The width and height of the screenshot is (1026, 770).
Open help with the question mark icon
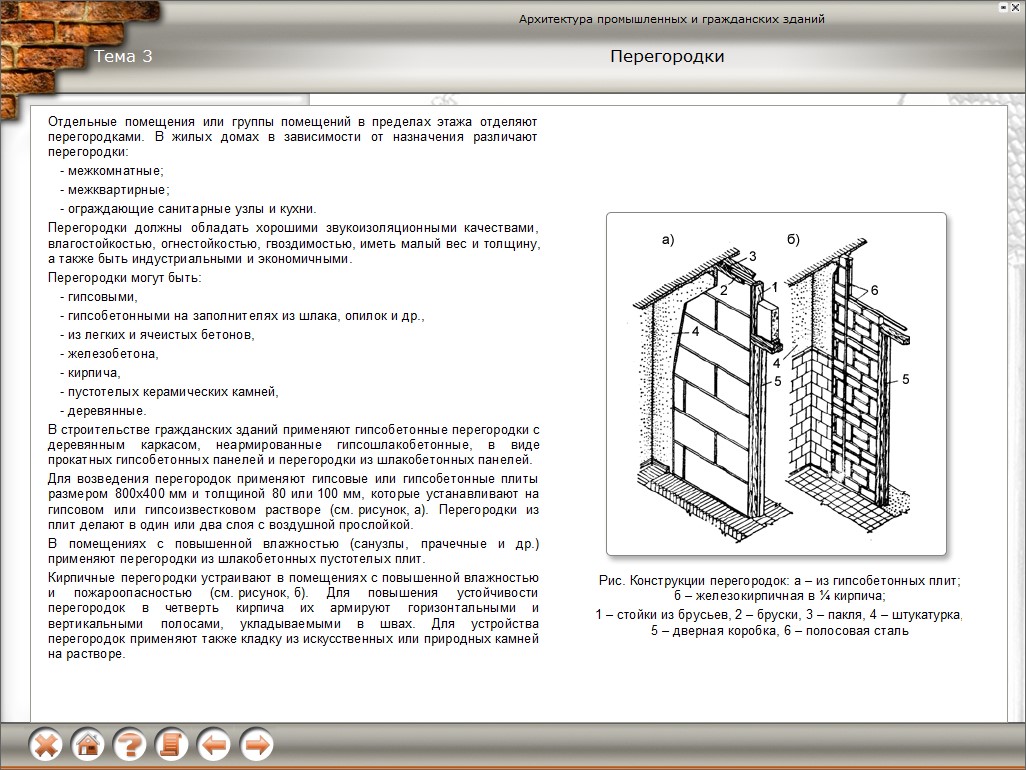click(x=130, y=744)
